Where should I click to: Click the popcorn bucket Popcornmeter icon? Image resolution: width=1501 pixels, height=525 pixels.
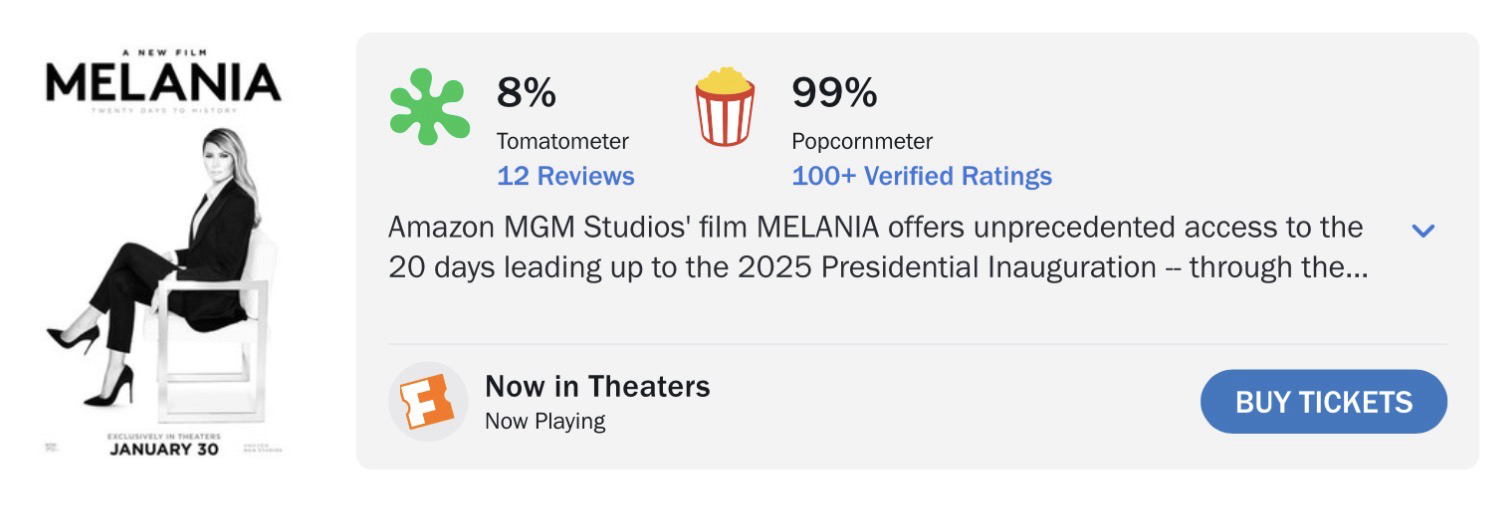click(725, 106)
